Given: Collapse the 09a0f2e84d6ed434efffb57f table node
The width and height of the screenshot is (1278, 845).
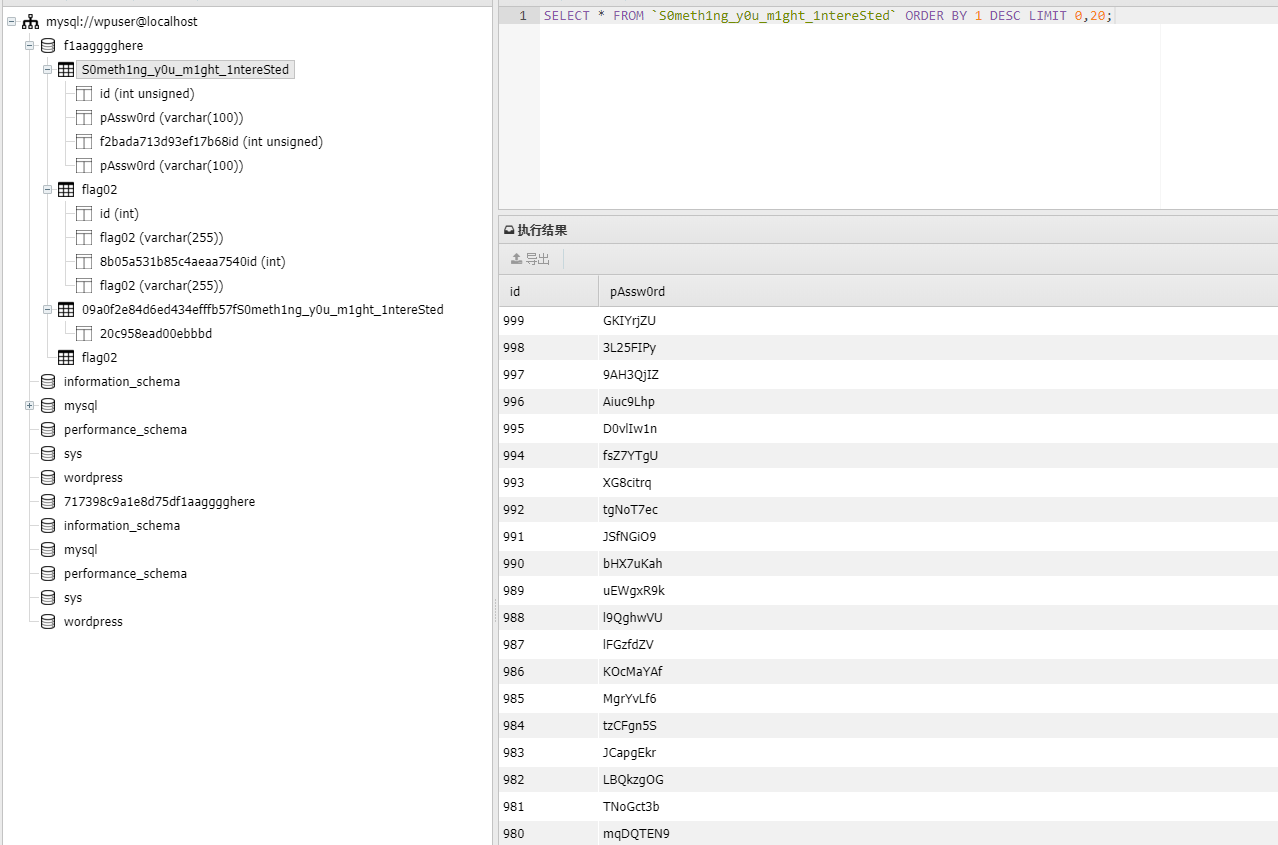Looking at the screenshot, I should pyautogui.click(x=48, y=309).
